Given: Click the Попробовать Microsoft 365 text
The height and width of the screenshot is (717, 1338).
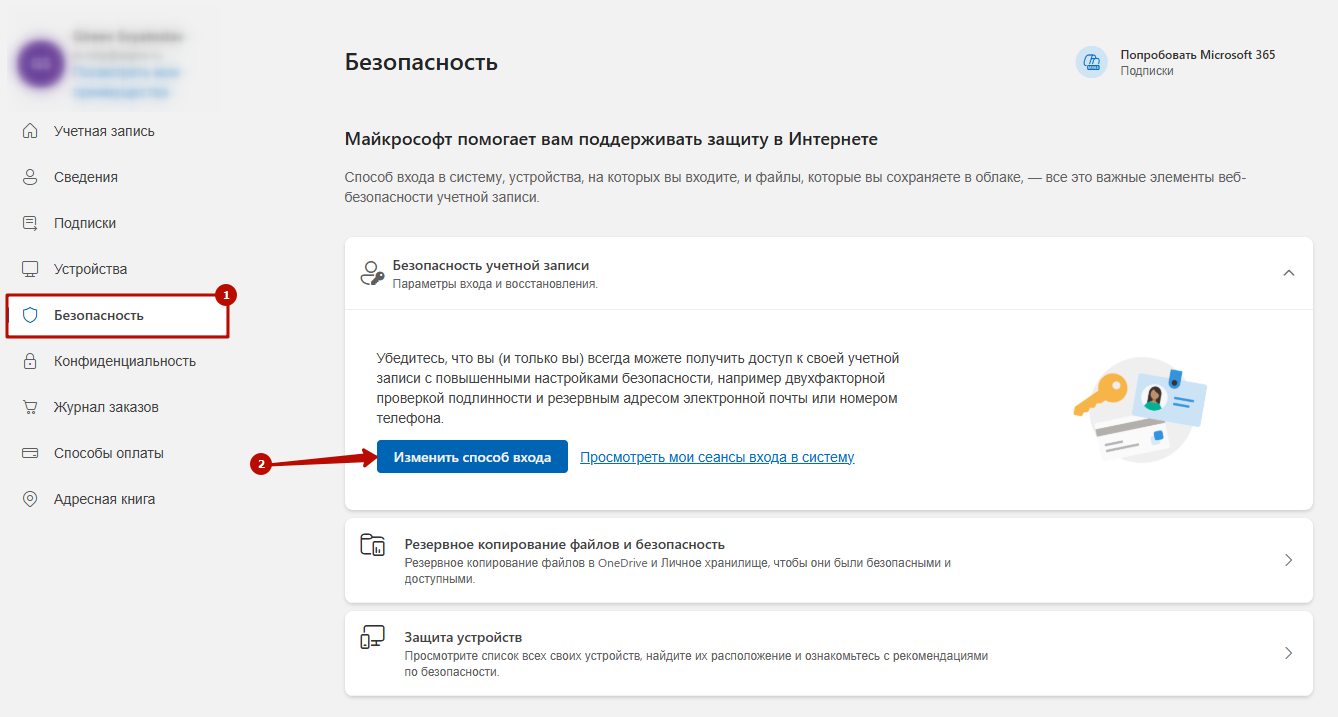Looking at the screenshot, I should 1197,55.
